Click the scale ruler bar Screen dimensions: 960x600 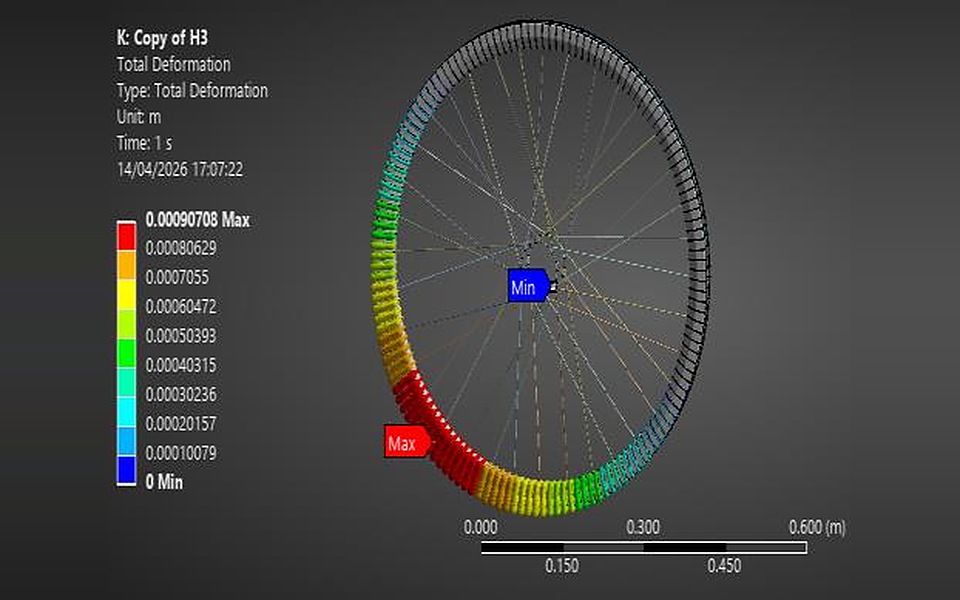(x=644, y=547)
